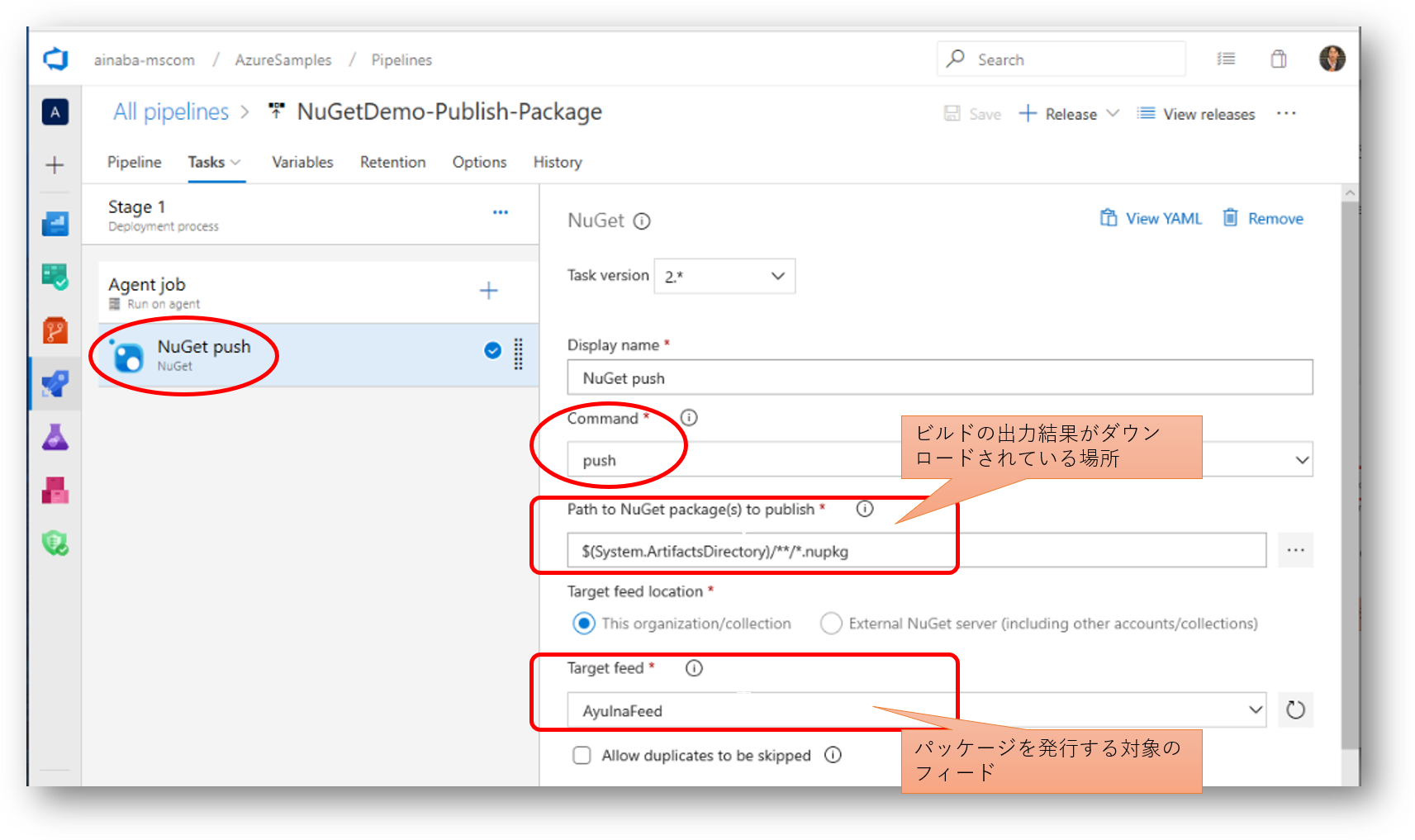Switch to the History tab
This screenshot has height=840, width=1415.
558,163
